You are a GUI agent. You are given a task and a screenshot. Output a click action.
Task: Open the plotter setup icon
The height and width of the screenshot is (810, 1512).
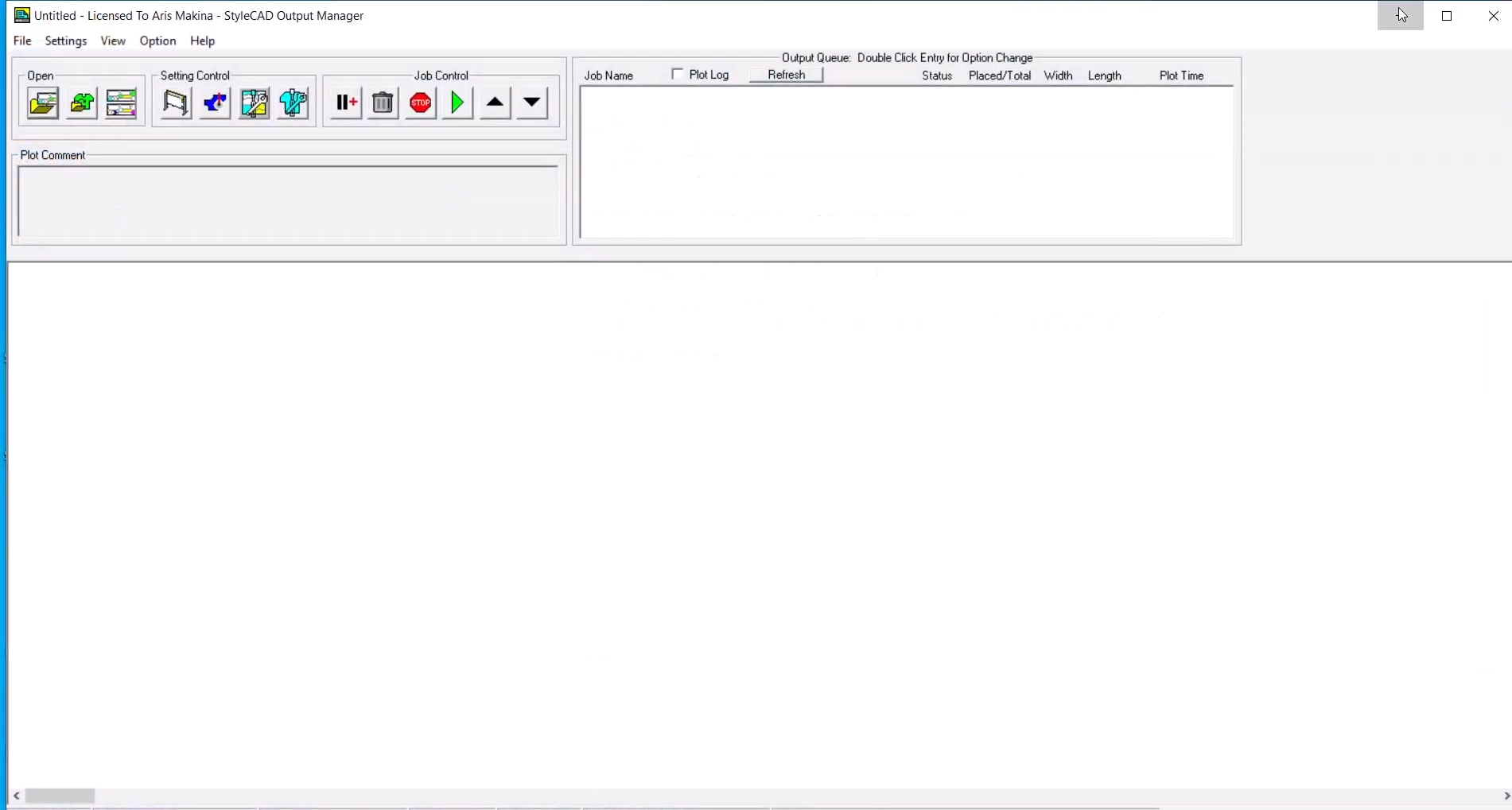click(176, 103)
